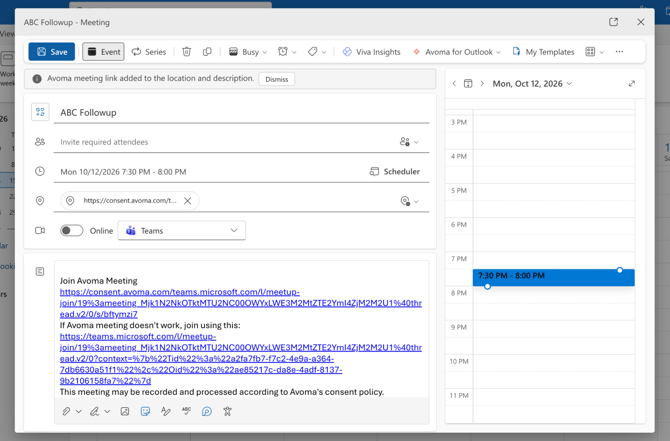Click the location pin icon
This screenshot has width=670, height=441.
point(40,200)
